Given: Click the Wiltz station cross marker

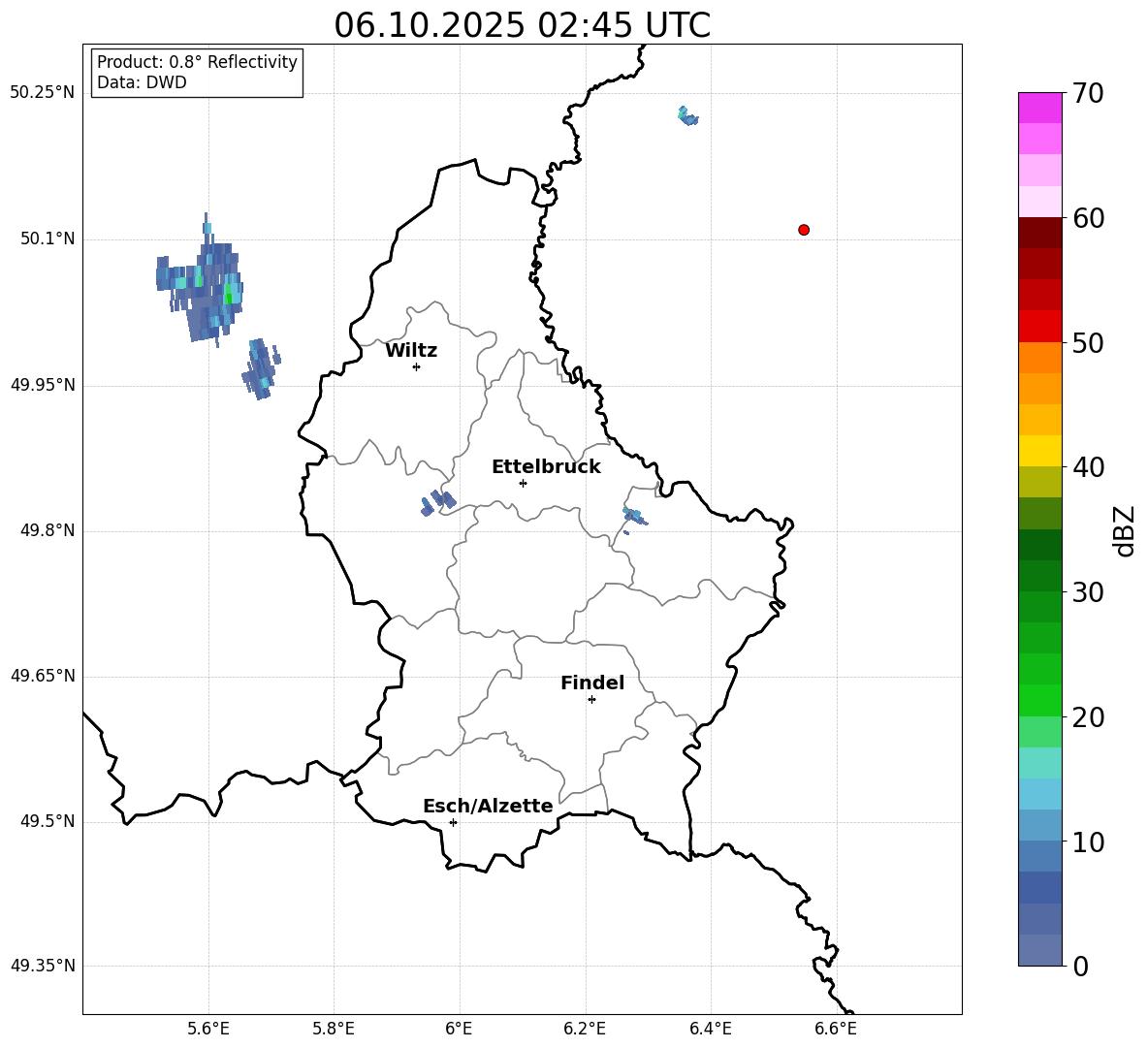Looking at the screenshot, I should 417,366.
